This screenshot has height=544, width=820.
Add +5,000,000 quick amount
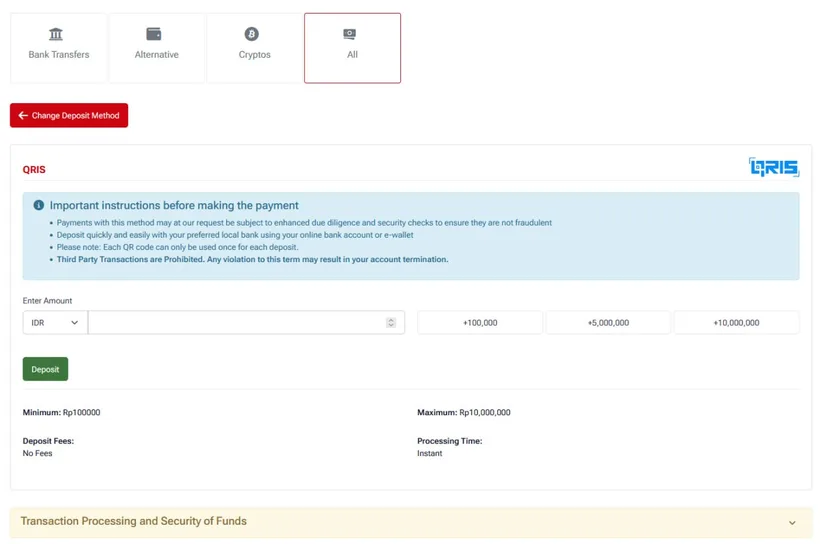click(608, 323)
